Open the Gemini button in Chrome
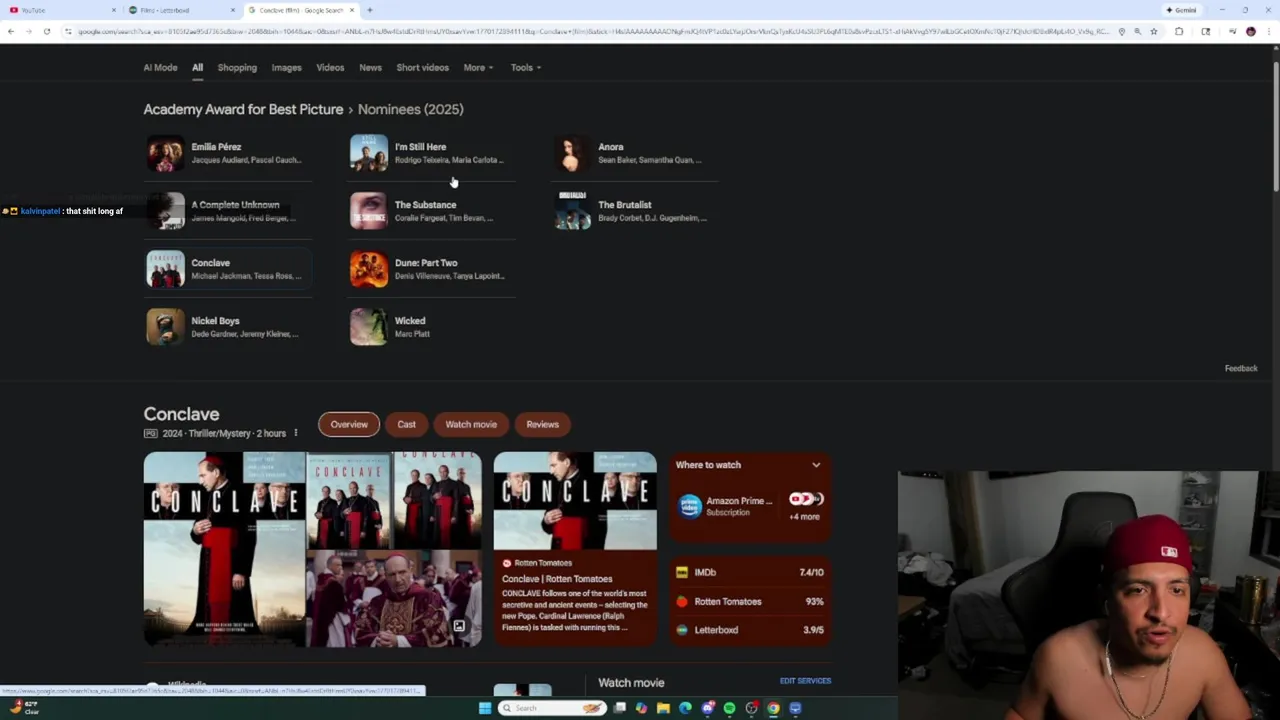Viewport: 1280px width, 720px height. (x=1181, y=10)
